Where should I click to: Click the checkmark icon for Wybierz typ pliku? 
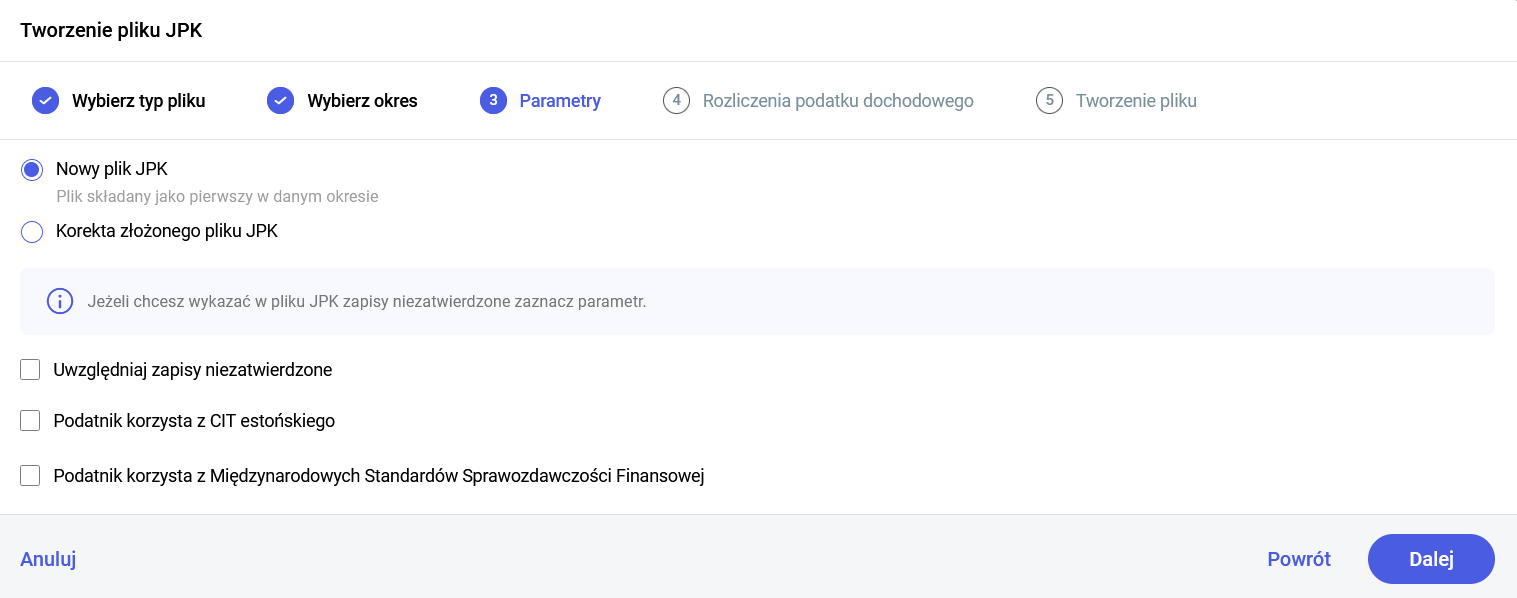[45, 101]
